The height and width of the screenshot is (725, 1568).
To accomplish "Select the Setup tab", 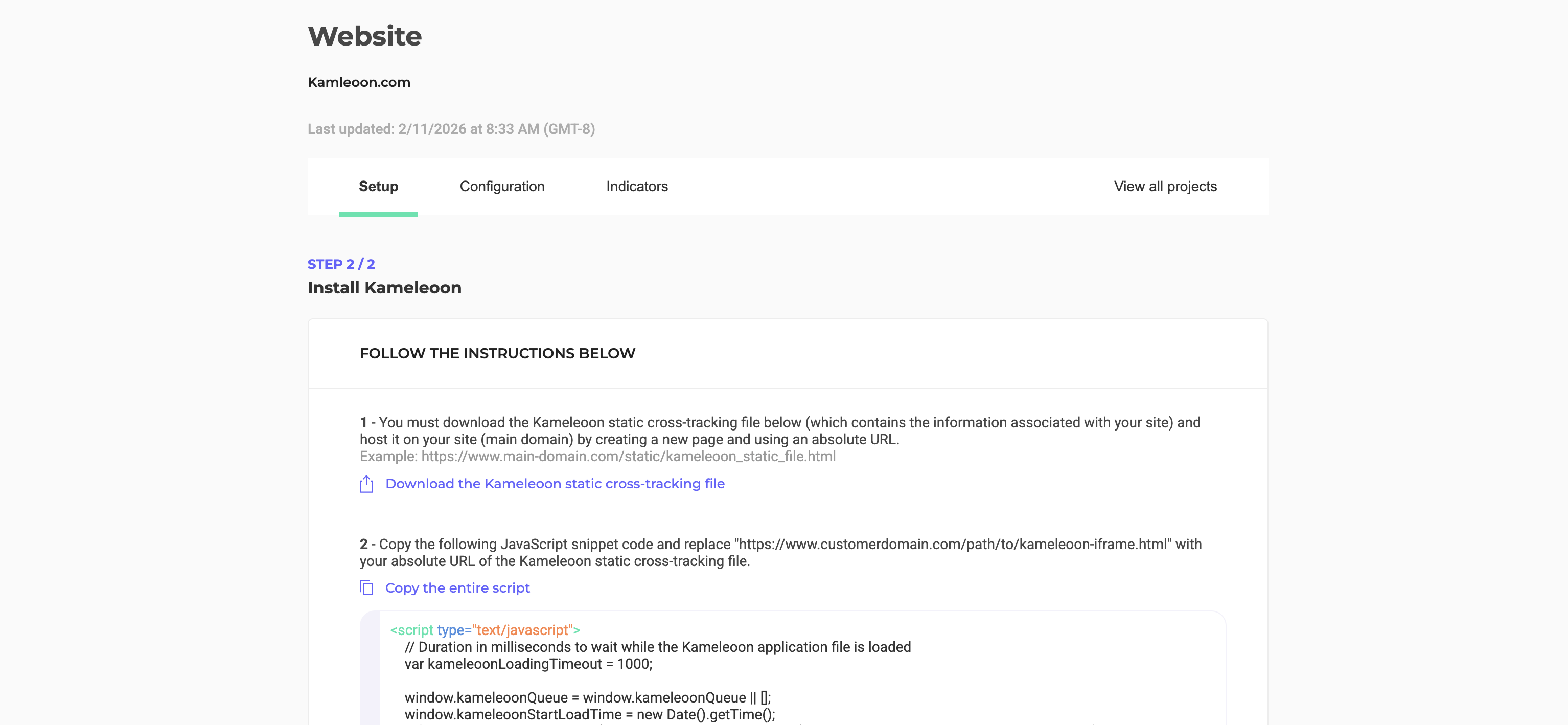I will (x=378, y=186).
